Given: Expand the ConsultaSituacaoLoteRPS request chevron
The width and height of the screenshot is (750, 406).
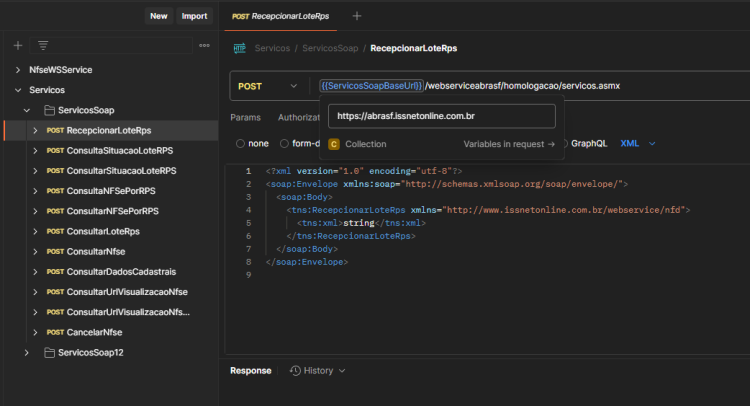Looking at the screenshot, I should pyautogui.click(x=35, y=151).
